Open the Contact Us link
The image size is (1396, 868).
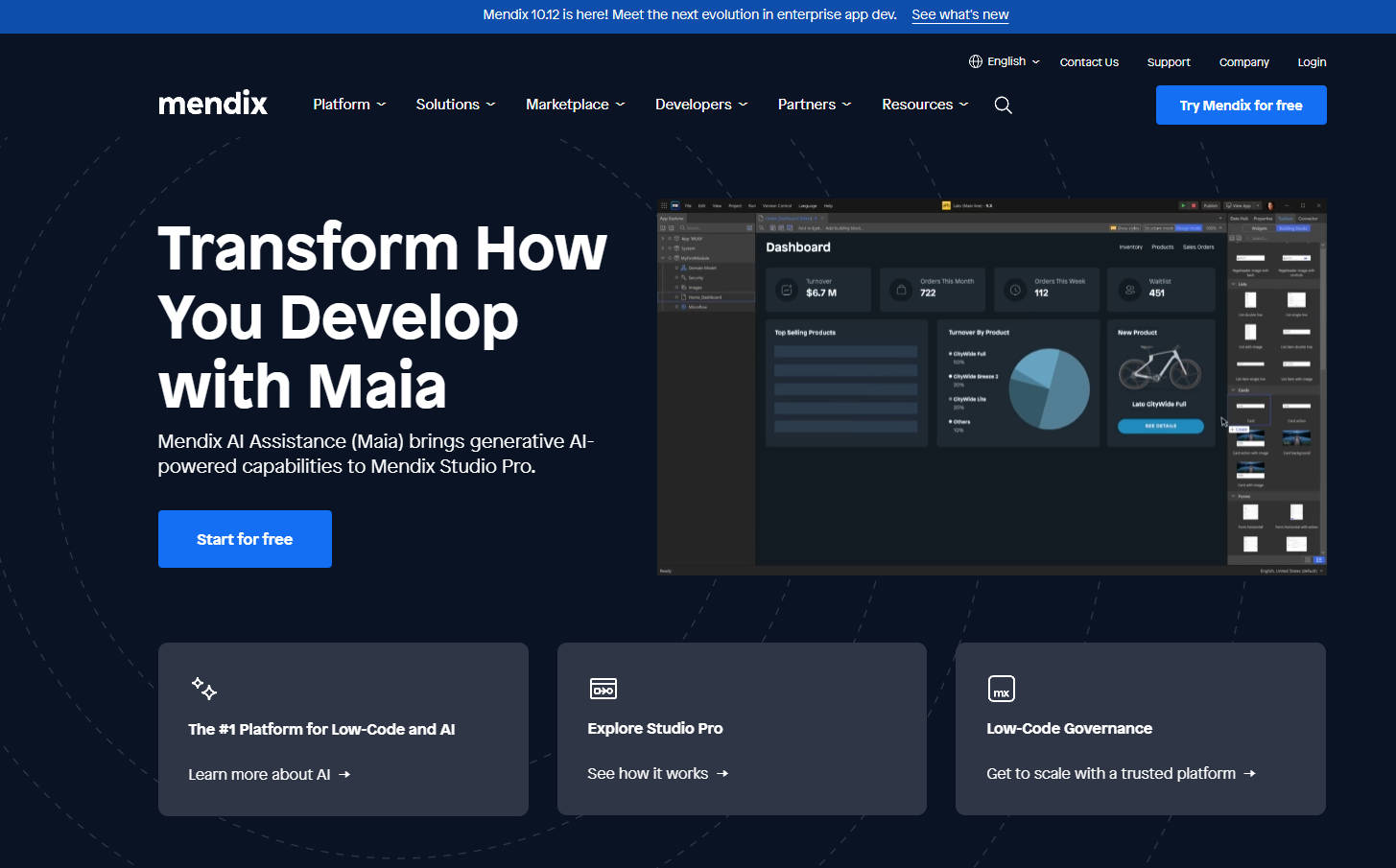tap(1089, 62)
